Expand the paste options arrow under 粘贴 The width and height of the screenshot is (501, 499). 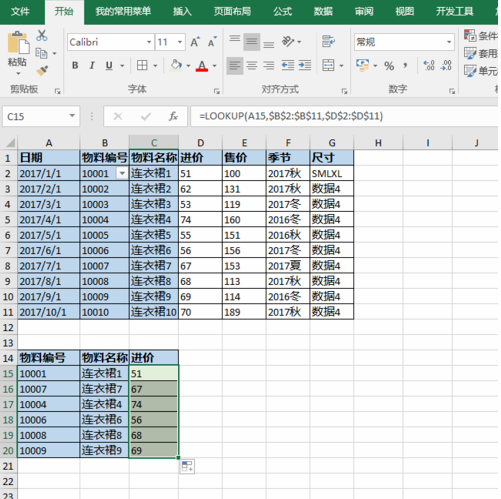pyautogui.click(x=18, y=73)
